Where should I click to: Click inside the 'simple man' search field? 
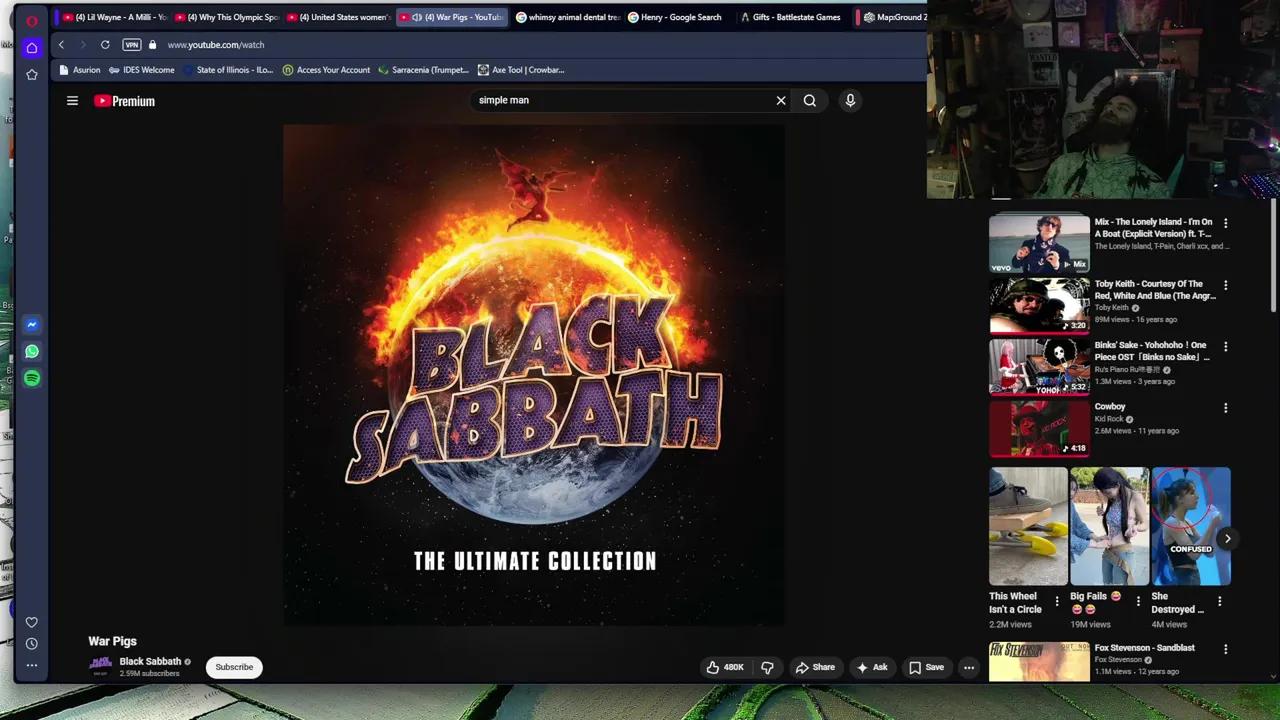click(600, 100)
